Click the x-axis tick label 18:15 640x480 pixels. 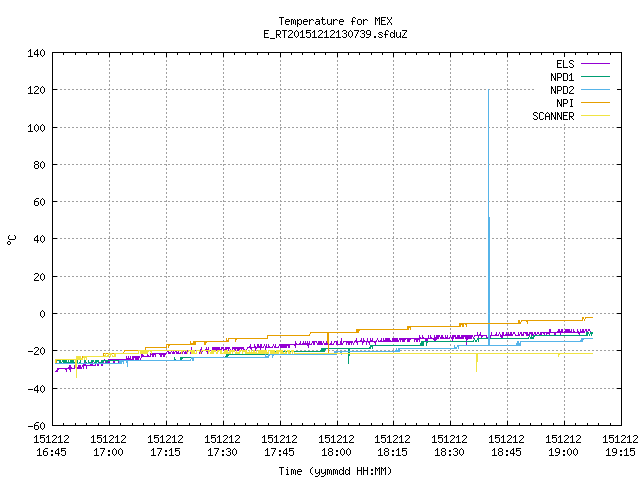392,452
